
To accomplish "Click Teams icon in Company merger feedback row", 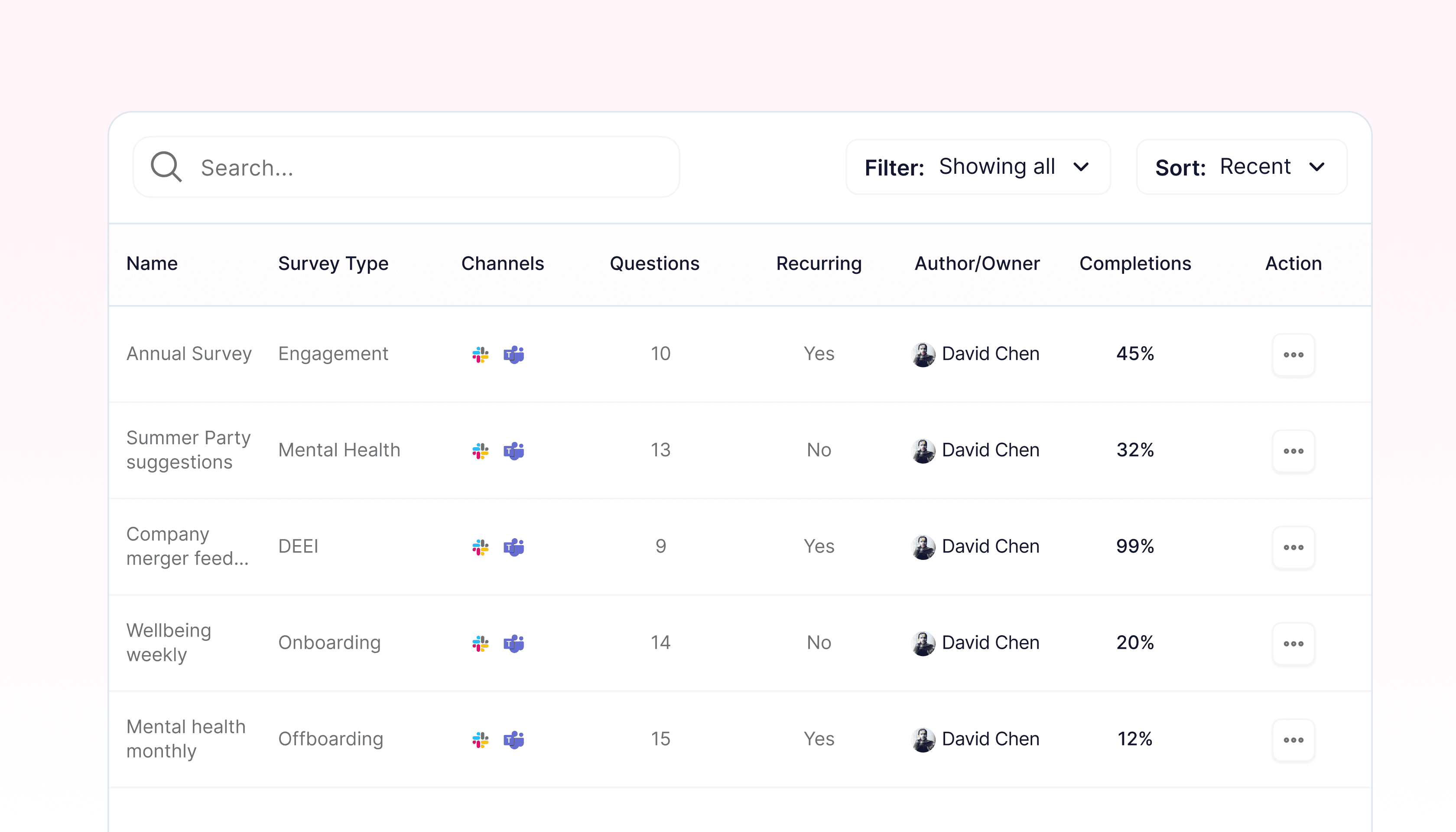I will click(x=513, y=547).
